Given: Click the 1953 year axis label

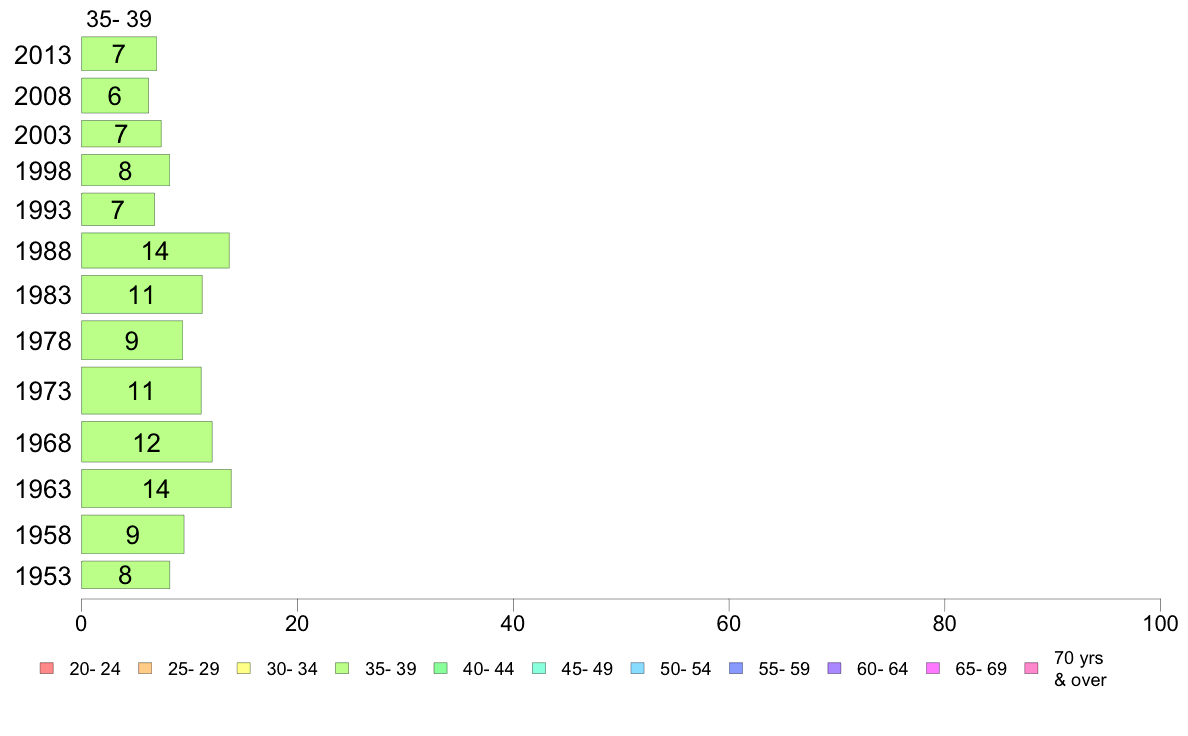Looking at the screenshot, I should (43, 576).
